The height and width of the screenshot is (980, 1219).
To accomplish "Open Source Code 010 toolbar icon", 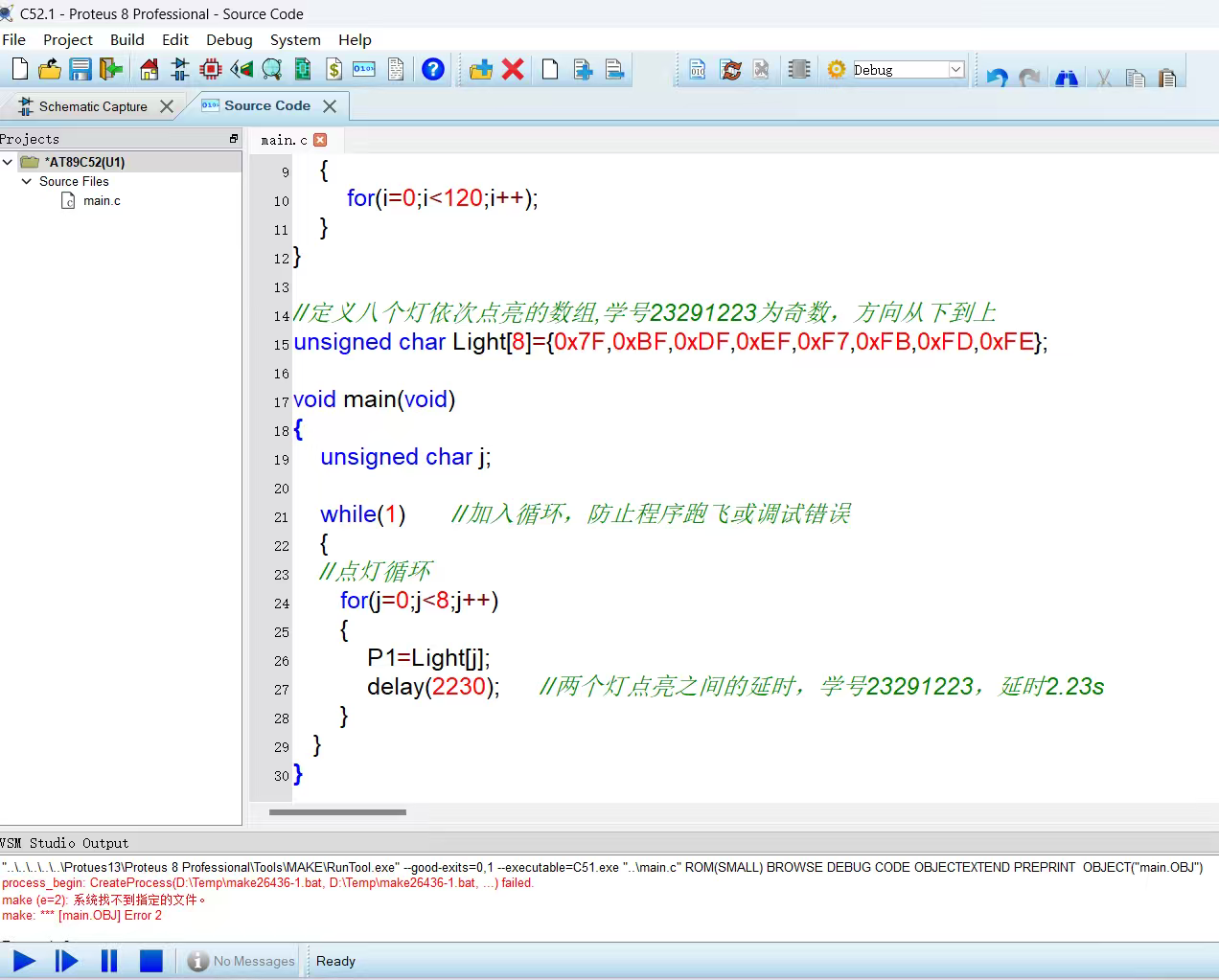I will (364, 69).
